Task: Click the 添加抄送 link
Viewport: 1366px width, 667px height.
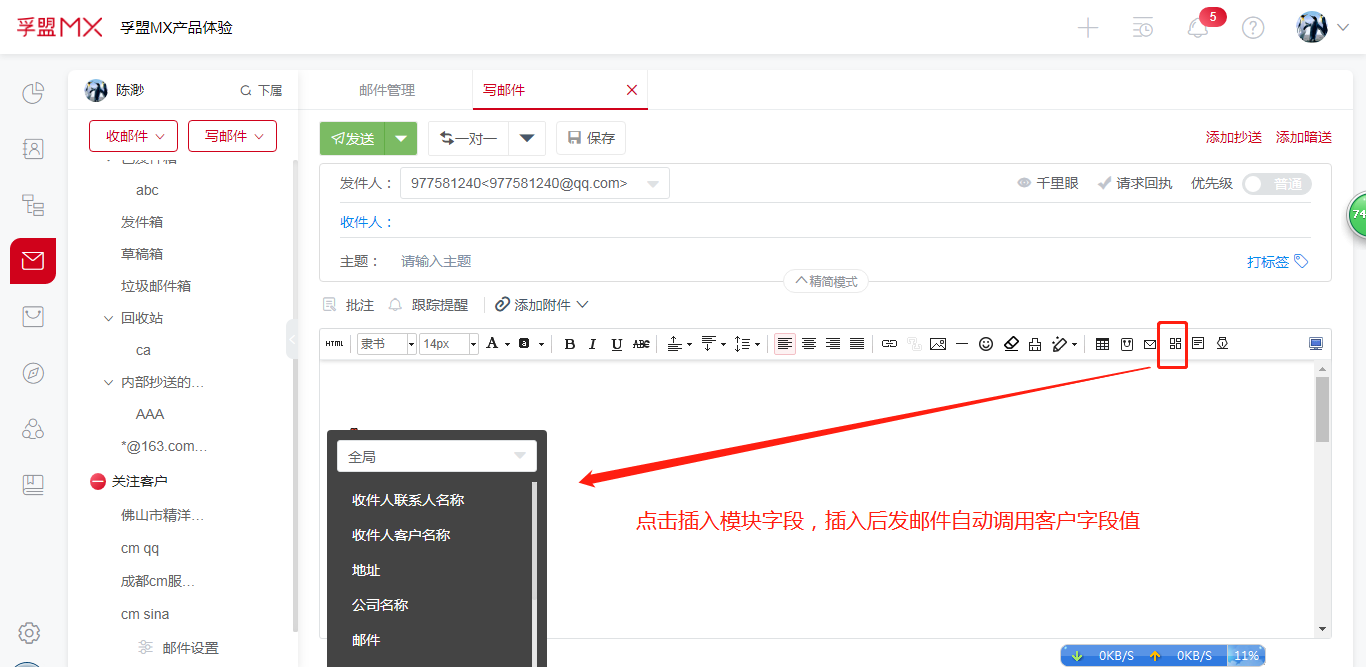Action: [1233, 138]
